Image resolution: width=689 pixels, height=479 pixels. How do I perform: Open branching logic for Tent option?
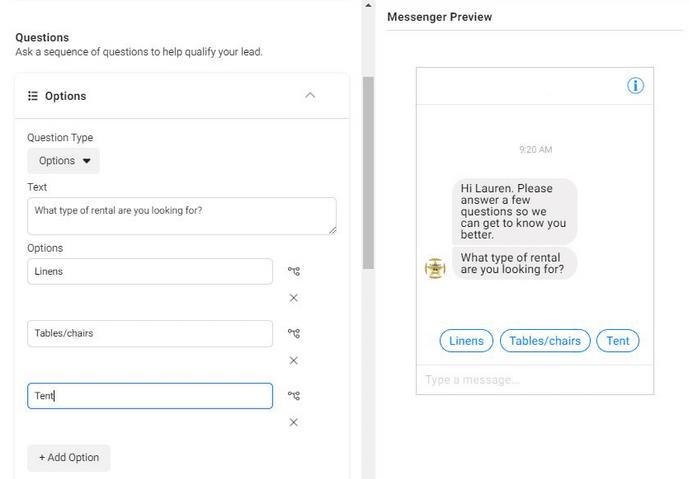coord(294,396)
